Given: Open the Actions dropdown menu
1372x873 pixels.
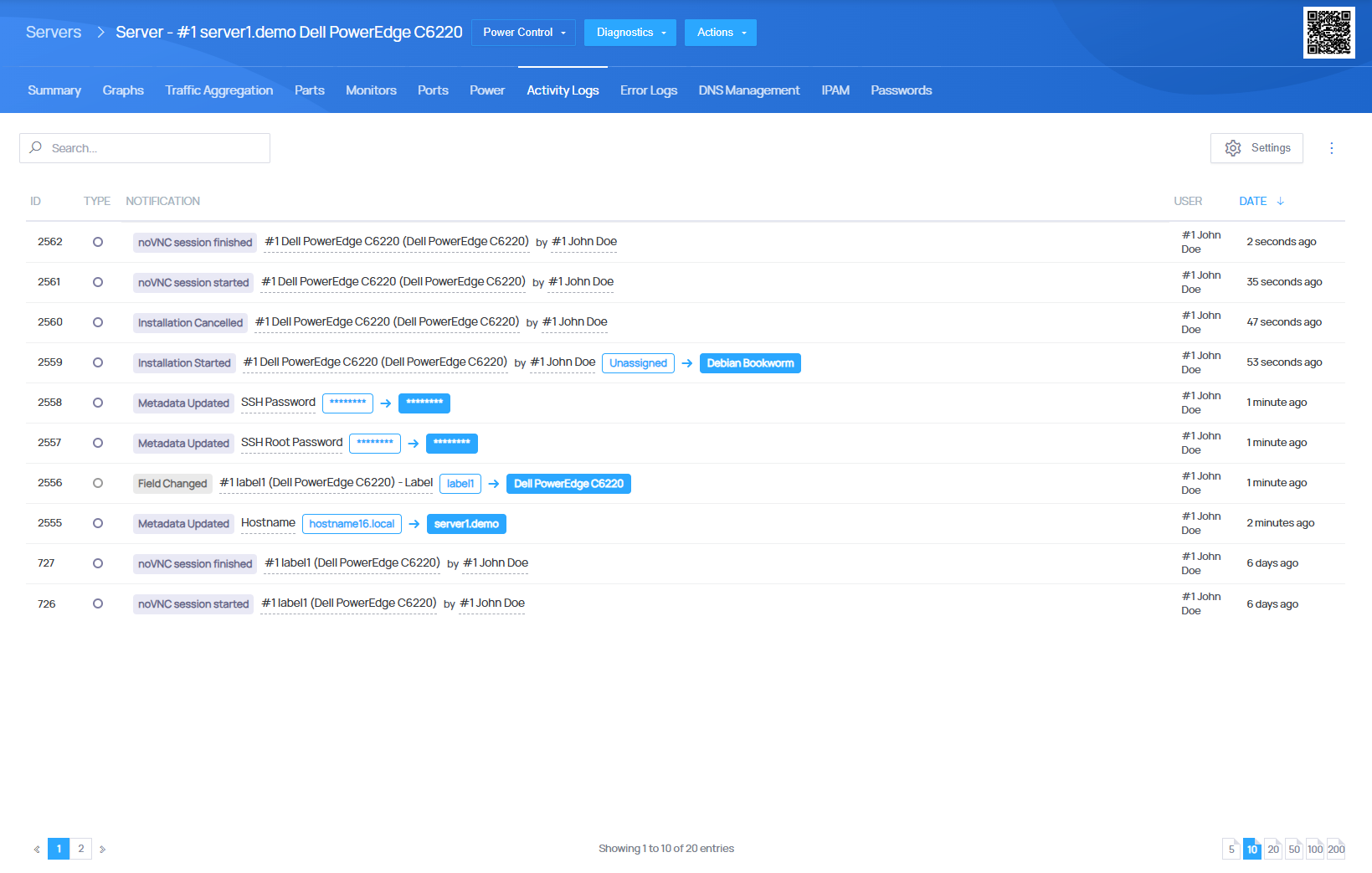Looking at the screenshot, I should [x=721, y=33].
